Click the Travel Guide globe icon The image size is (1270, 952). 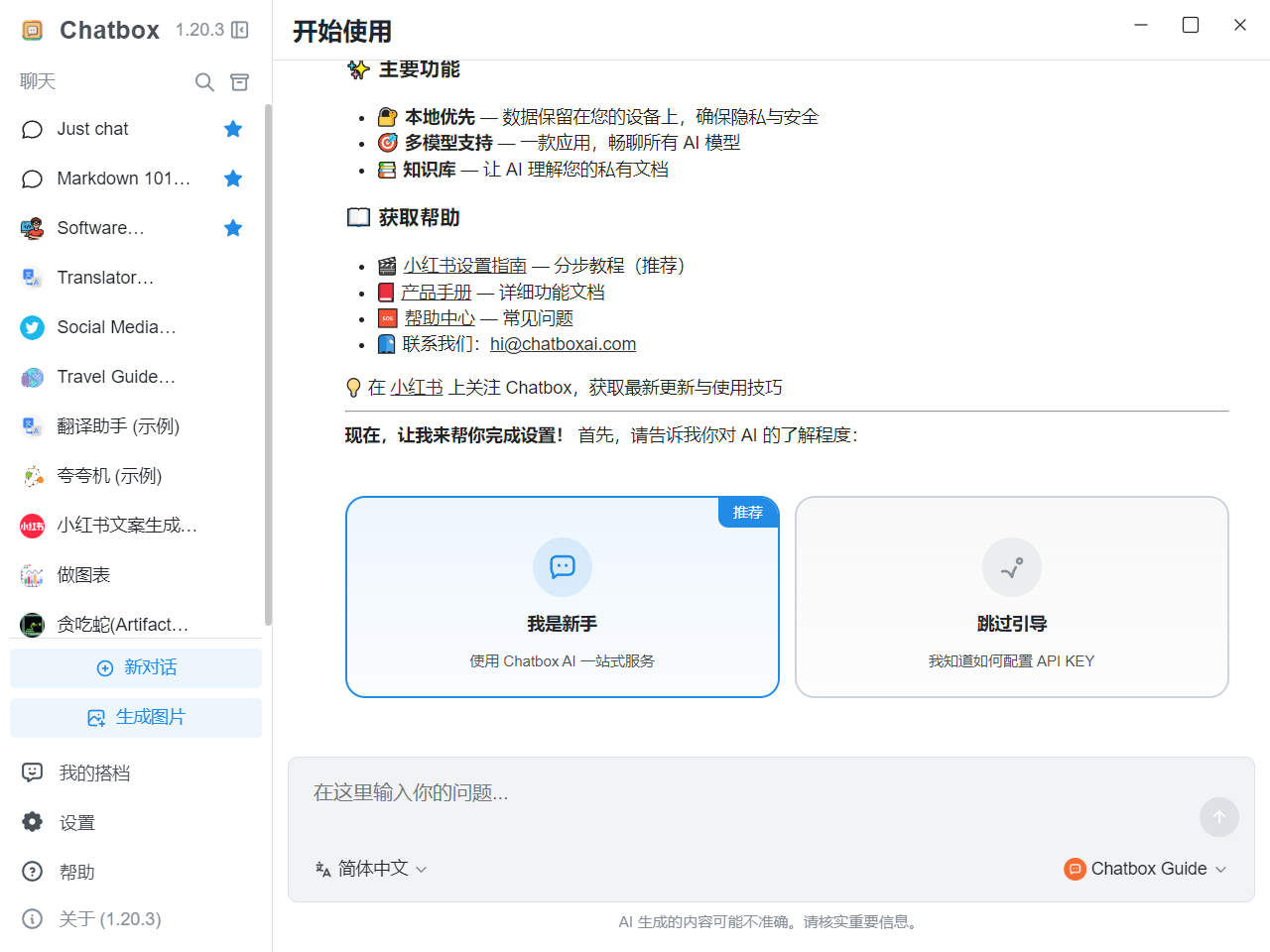pos(32,377)
